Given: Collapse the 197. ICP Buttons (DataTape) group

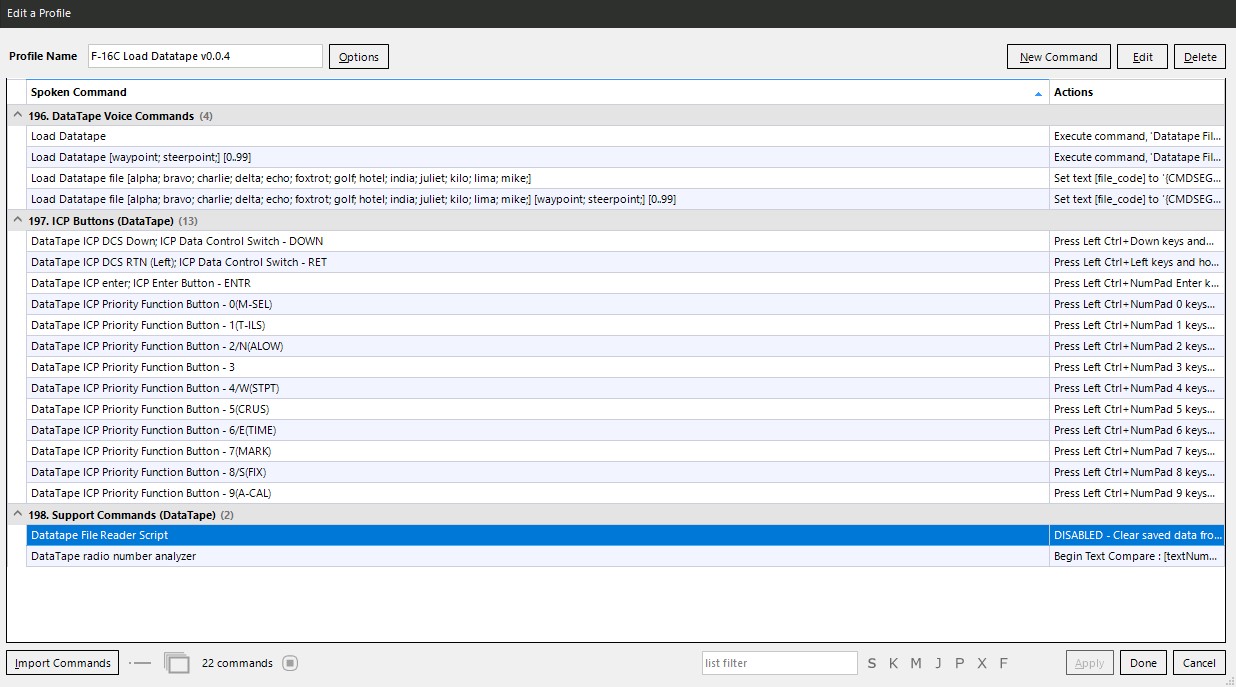Looking at the screenshot, I should pyautogui.click(x=17, y=221).
